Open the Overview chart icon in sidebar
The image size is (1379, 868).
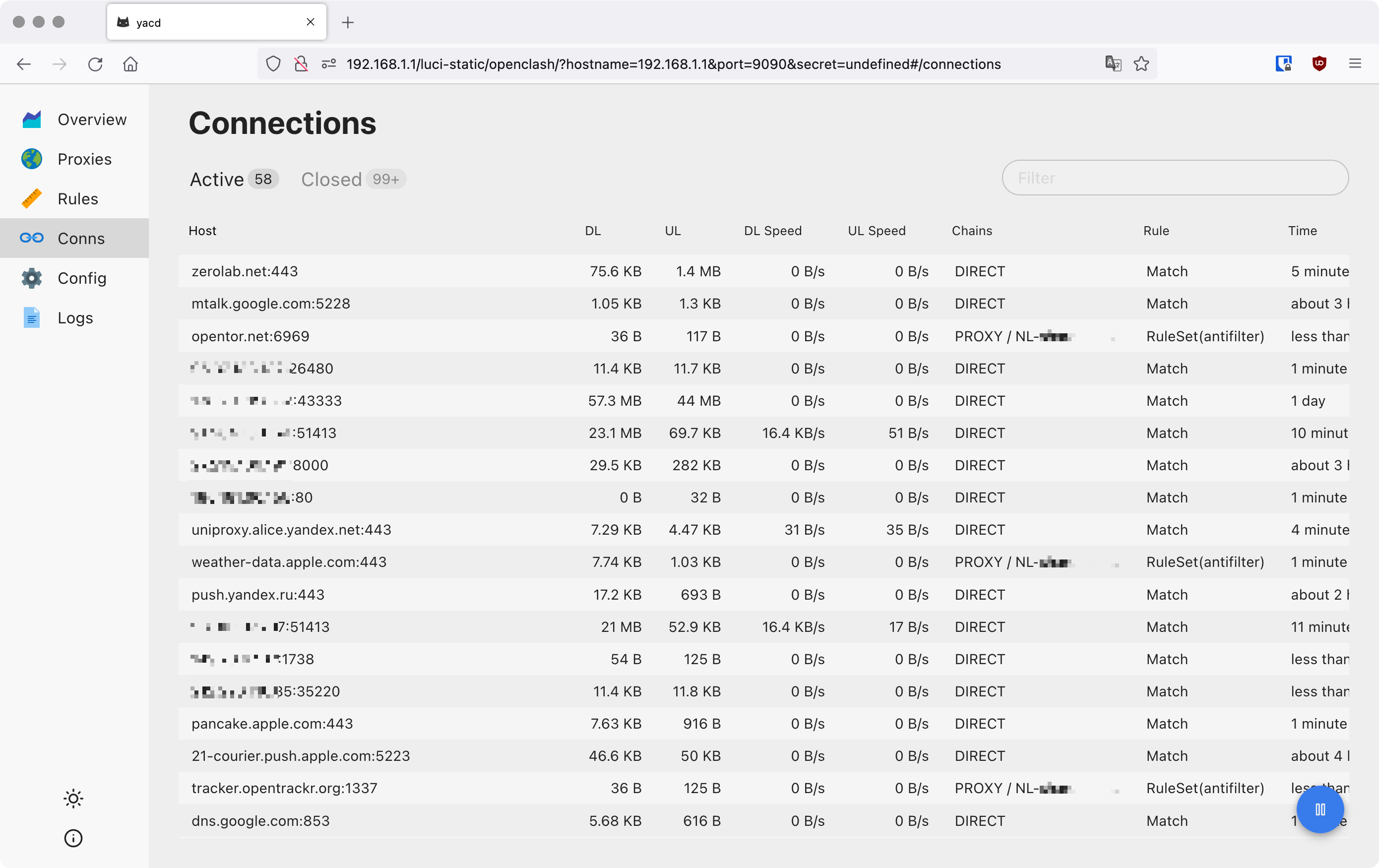pos(31,119)
